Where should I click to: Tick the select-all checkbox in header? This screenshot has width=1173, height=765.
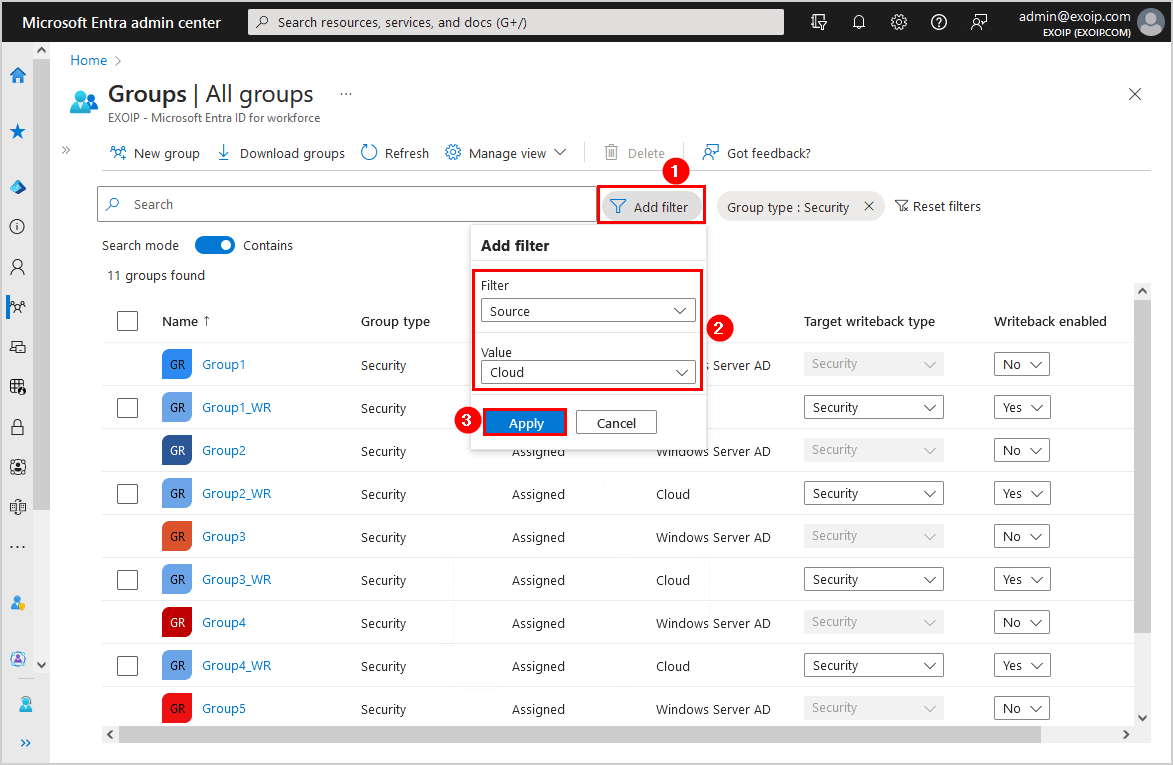click(127, 321)
